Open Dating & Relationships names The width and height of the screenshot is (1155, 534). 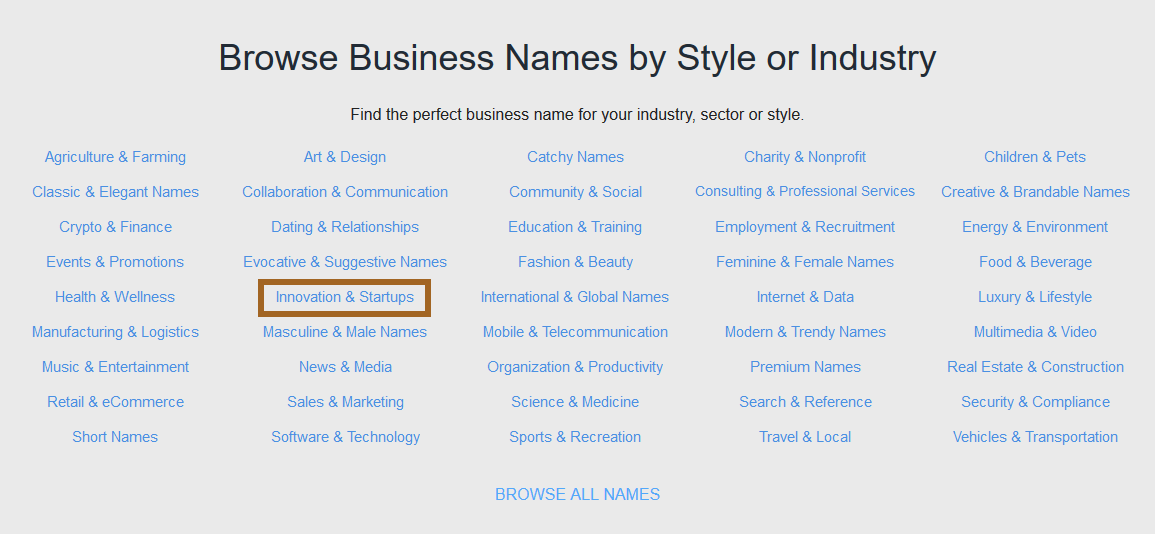[x=345, y=227]
